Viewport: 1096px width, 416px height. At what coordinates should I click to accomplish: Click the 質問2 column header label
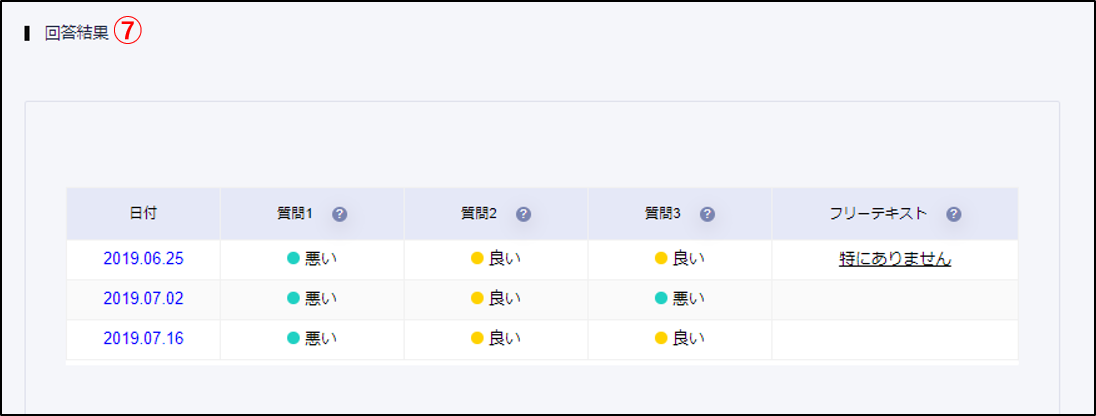479,214
